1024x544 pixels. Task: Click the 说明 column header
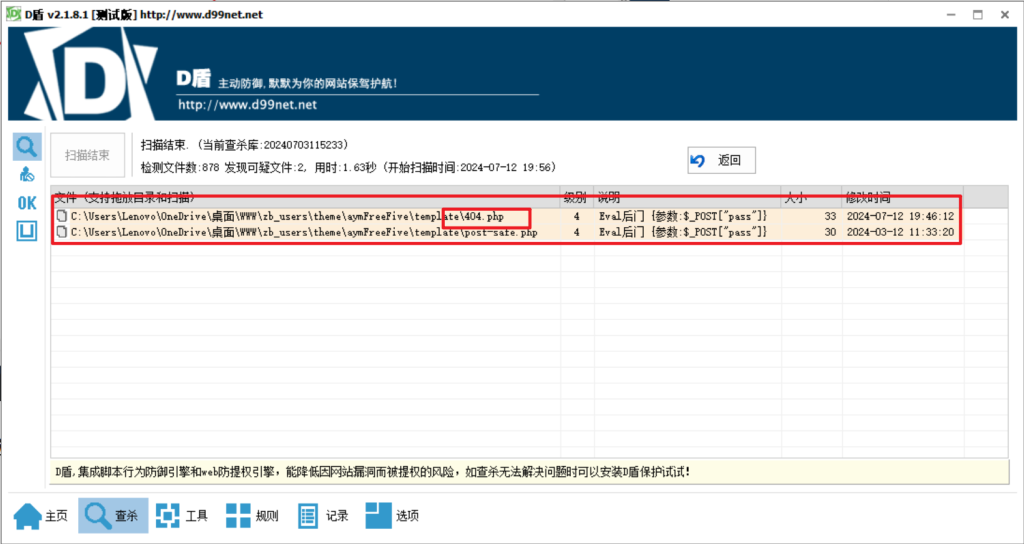(x=686, y=197)
